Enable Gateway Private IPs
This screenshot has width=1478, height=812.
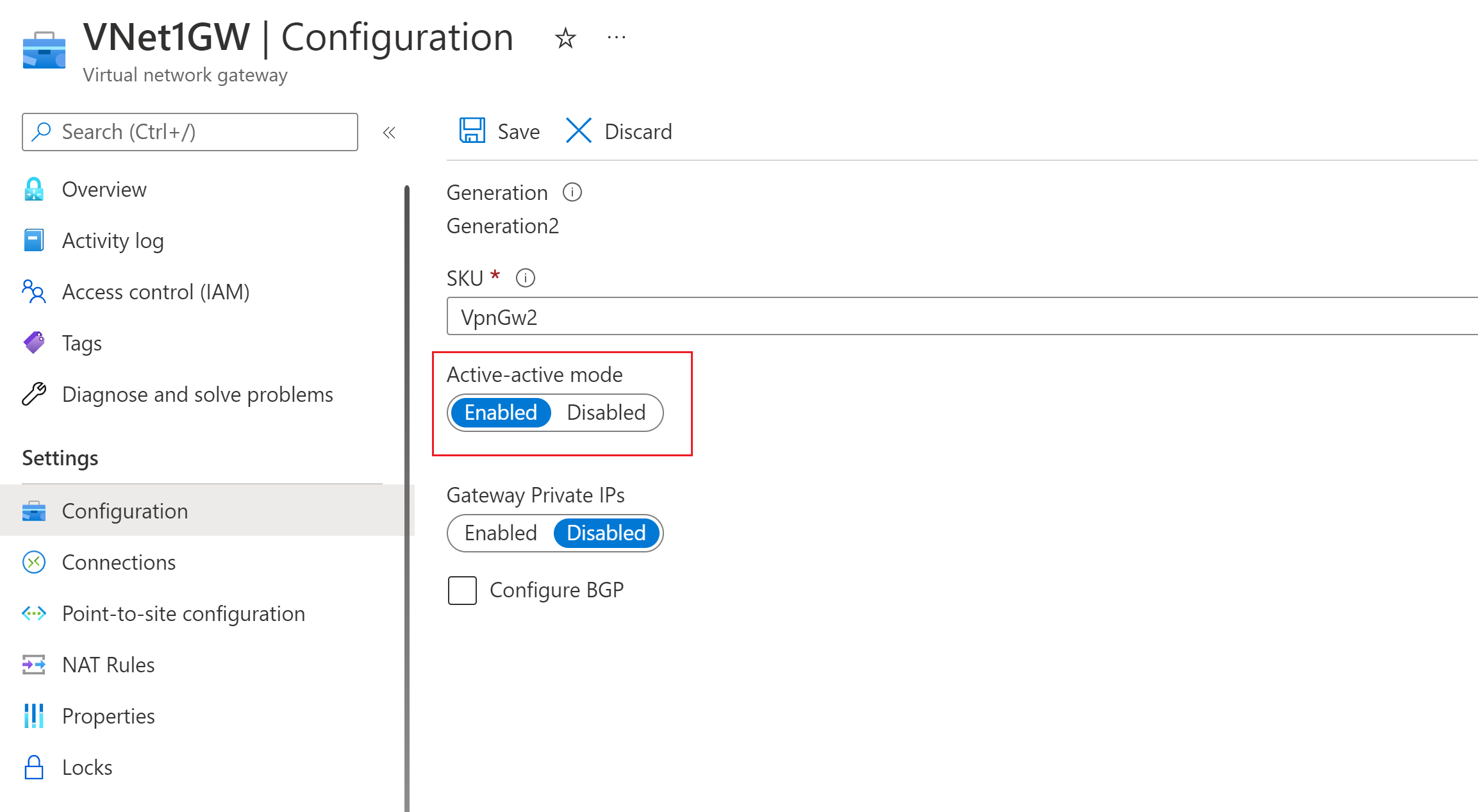pyautogui.click(x=501, y=533)
